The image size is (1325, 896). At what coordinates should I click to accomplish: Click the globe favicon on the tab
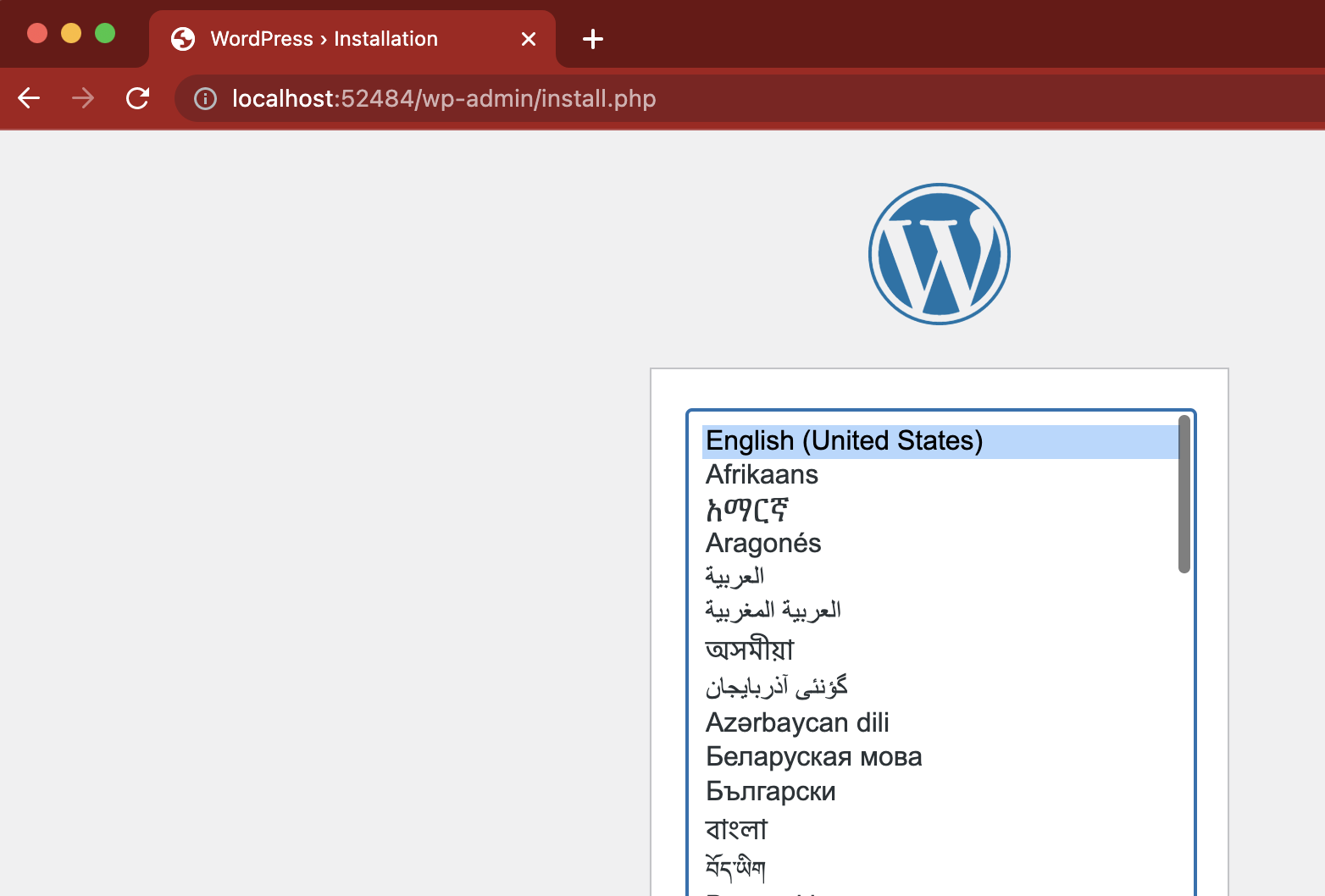pyautogui.click(x=183, y=39)
